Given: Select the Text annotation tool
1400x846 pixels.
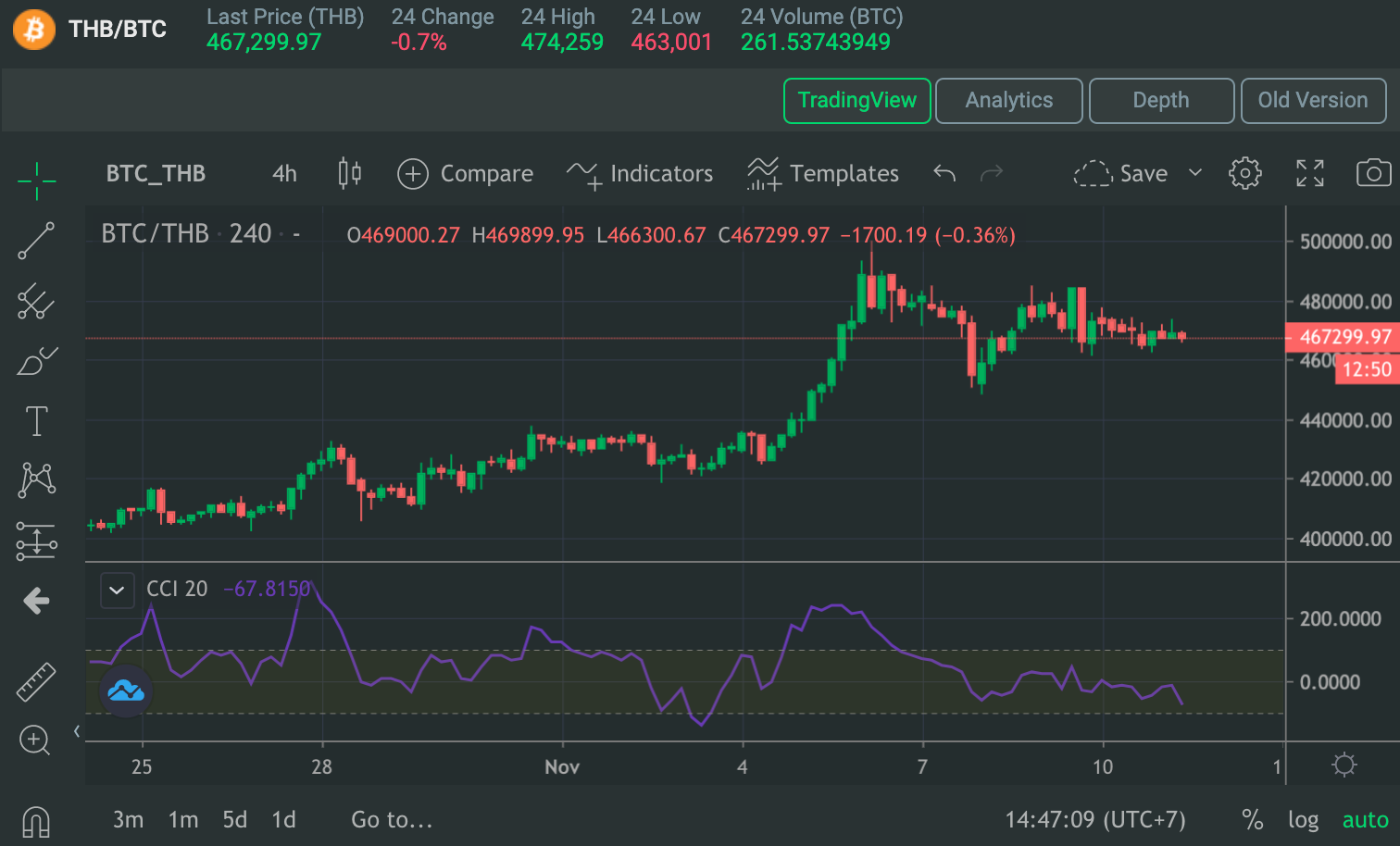Looking at the screenshot, I should pyautogui.click(x=36, y=421).
